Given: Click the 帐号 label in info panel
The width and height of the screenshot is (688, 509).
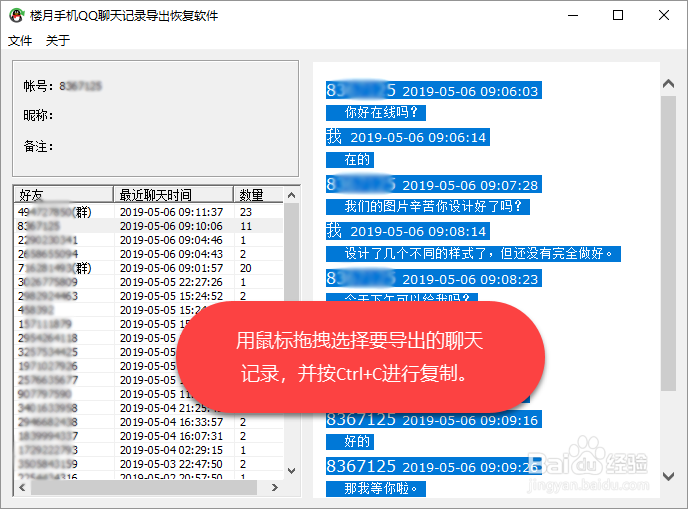Looking at the screenshot, I should 38,86.
